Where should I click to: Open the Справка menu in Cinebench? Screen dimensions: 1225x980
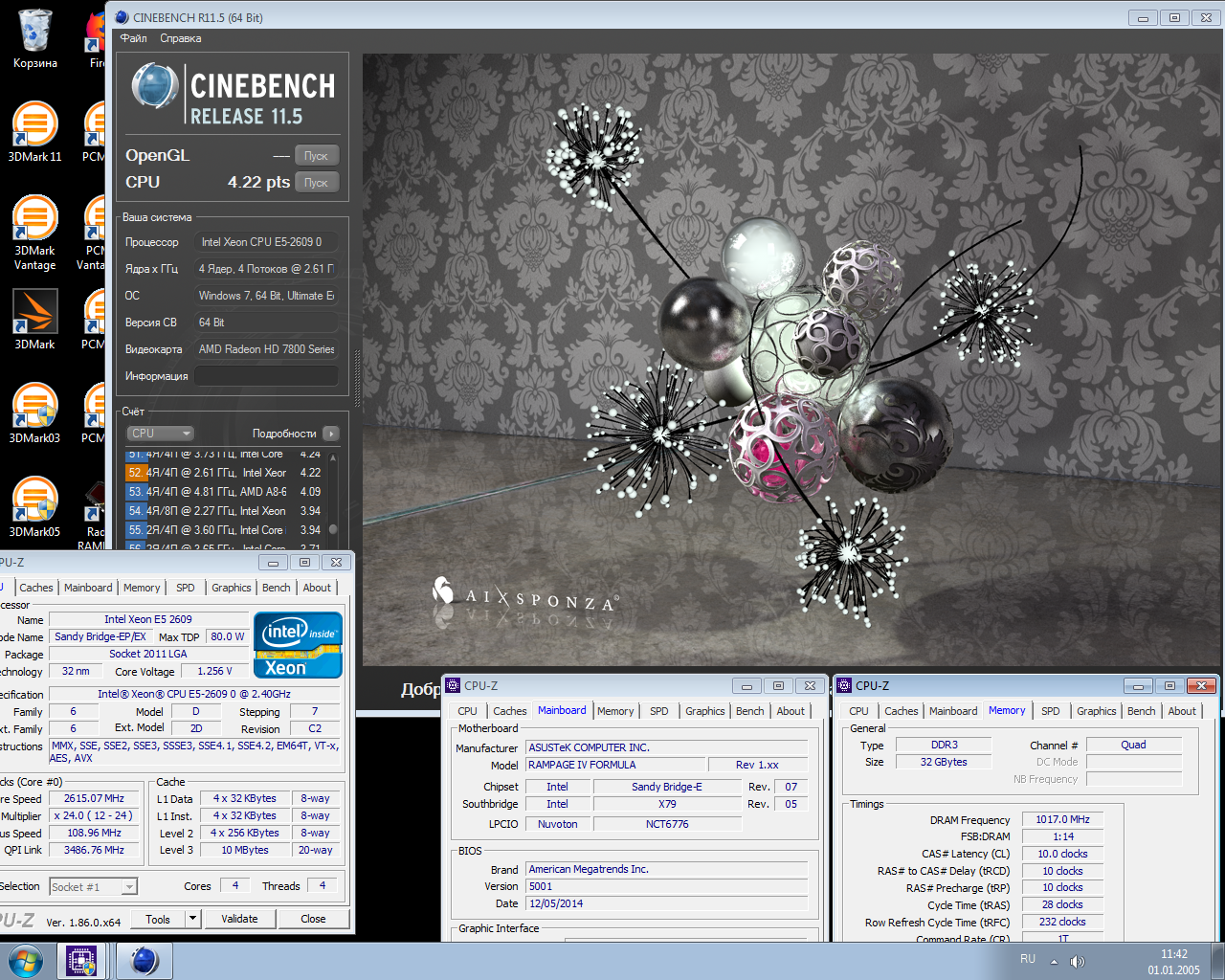(x=181, y=38)
